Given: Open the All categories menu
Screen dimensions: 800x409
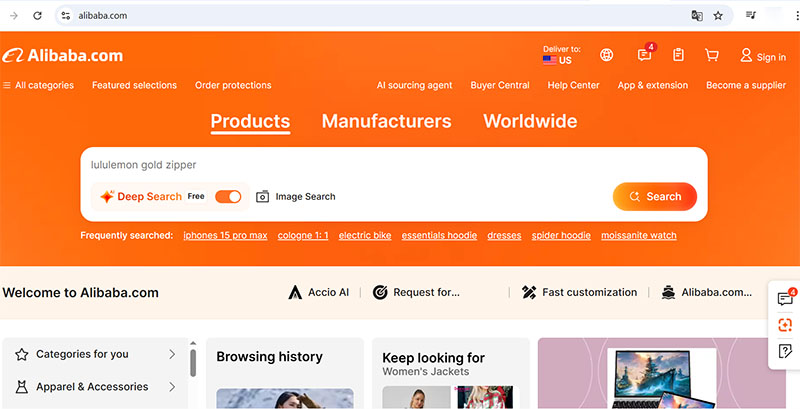Looking at the screenshot, I should (x=38, y=85).
